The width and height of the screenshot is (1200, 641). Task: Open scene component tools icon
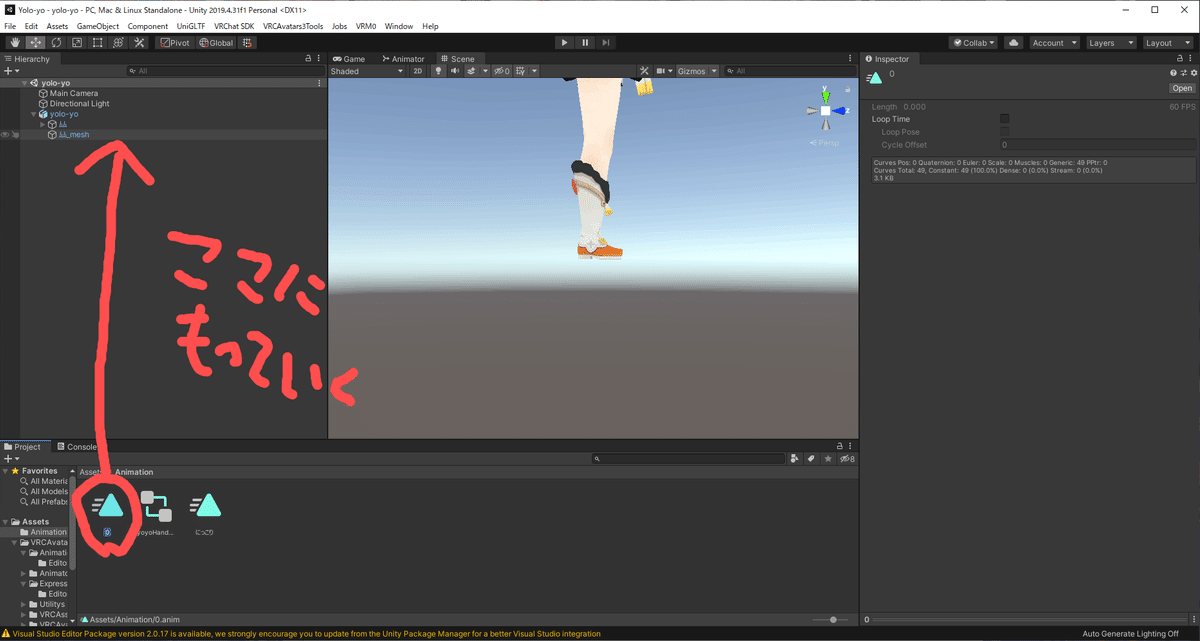pyautogui.click(x=644, y=71)
